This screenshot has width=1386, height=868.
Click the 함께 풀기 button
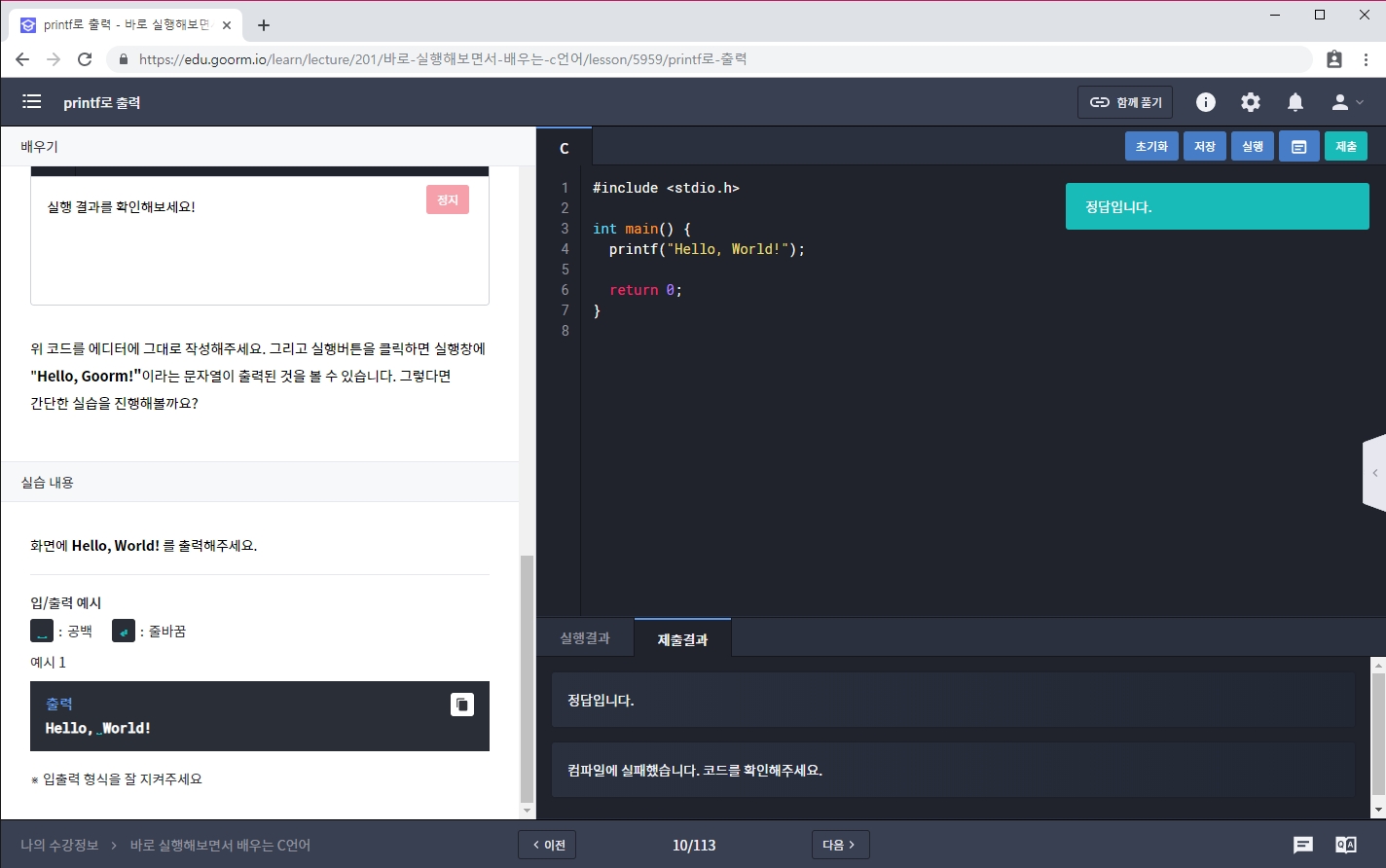1125,102
